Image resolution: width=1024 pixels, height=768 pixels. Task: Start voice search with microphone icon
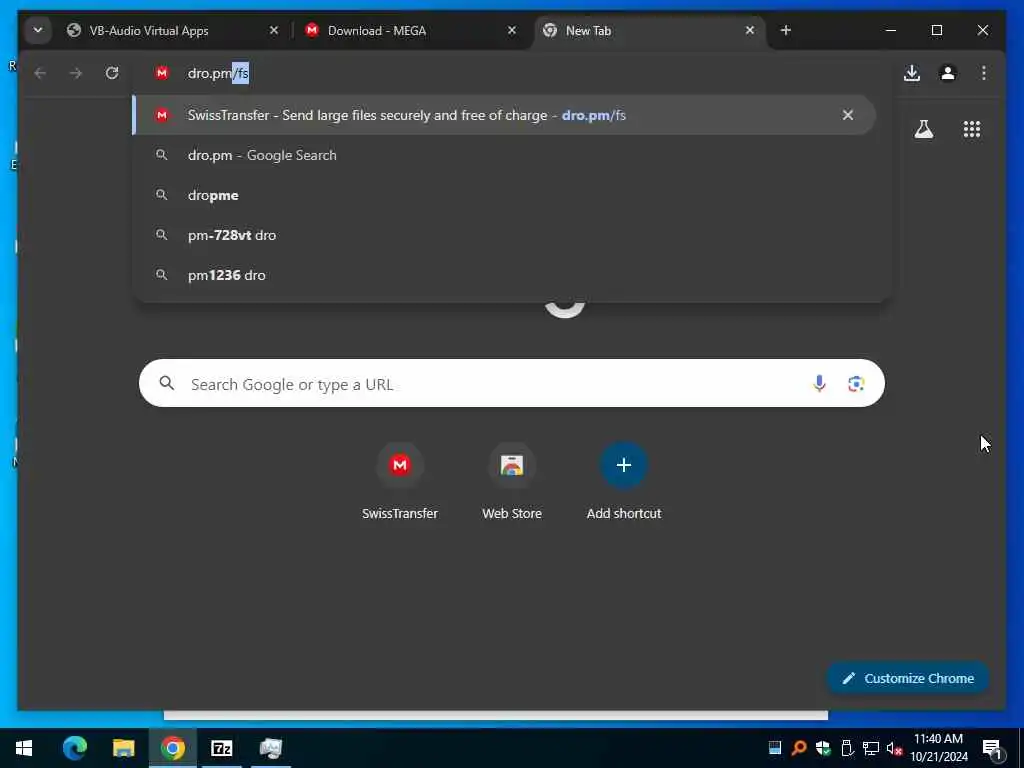(819, 383)
